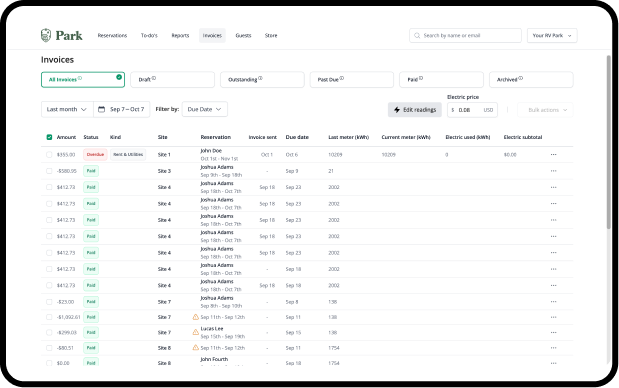Click the Rent & Utilities kind badge
This screenshot has height=388, width=619.
coord(128,154)
